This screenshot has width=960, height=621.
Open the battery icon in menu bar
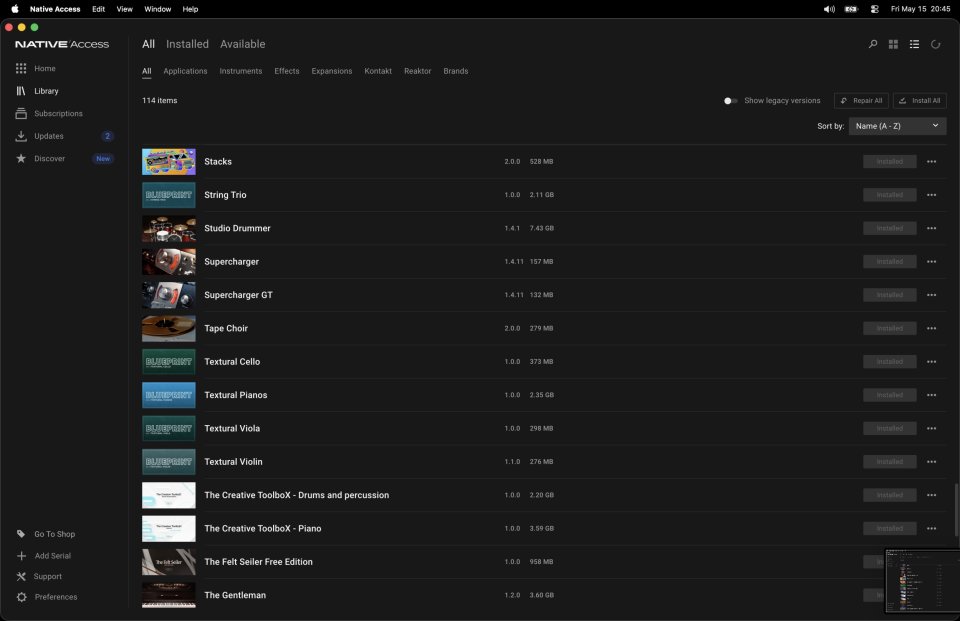tap(851, 9)
